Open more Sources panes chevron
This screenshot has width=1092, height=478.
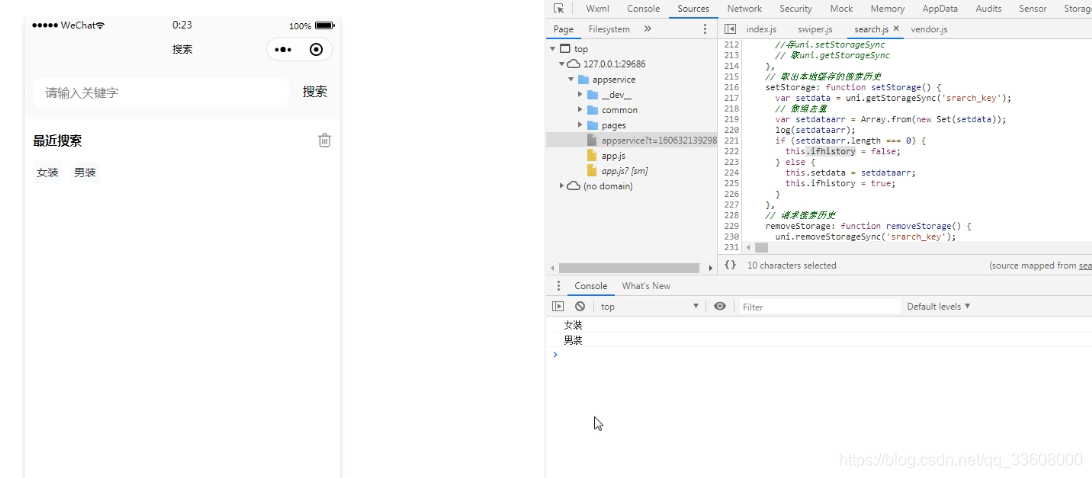[x=648, y=29]
